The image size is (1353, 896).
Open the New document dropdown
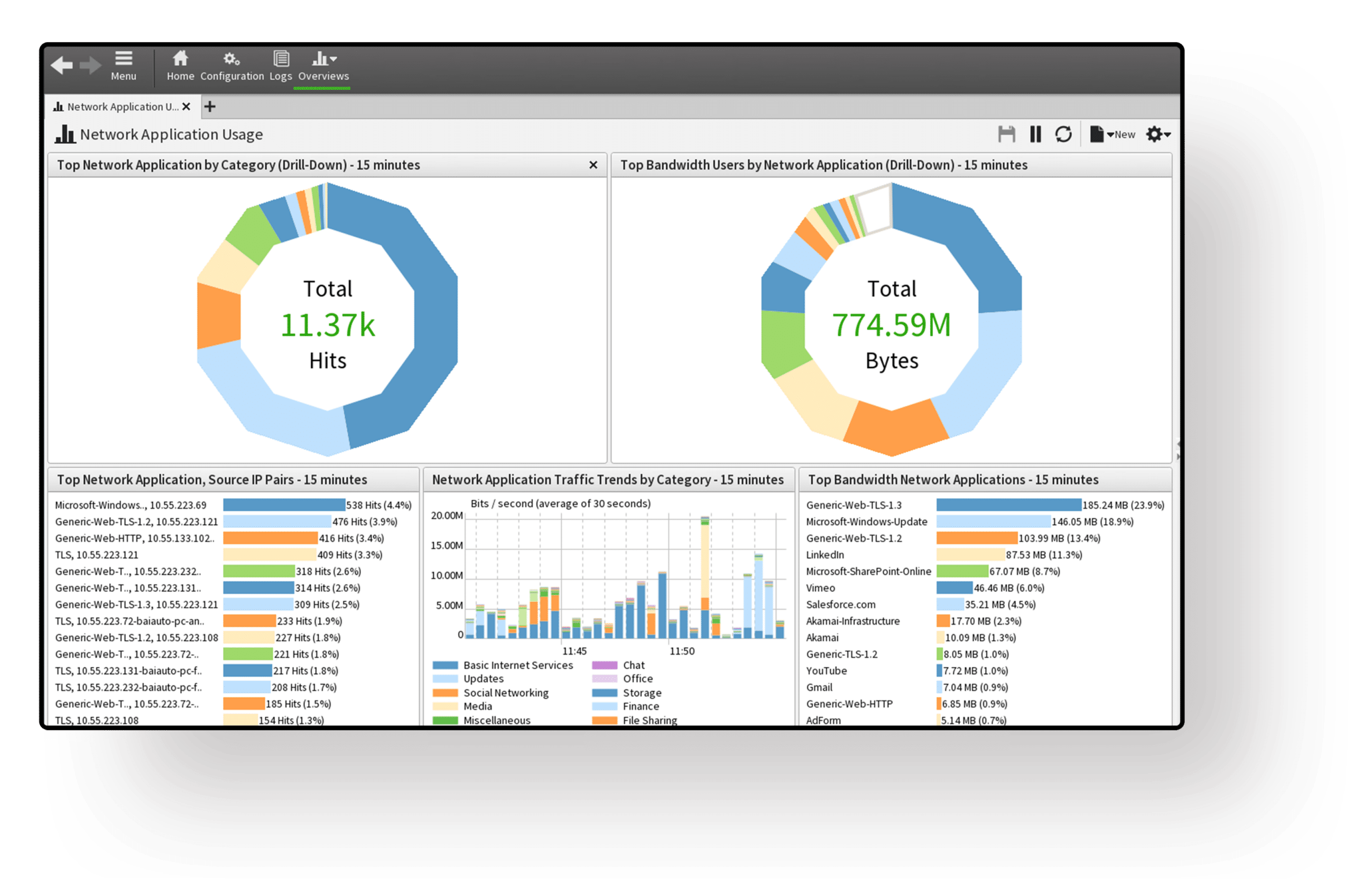[x=1112, y=134]
